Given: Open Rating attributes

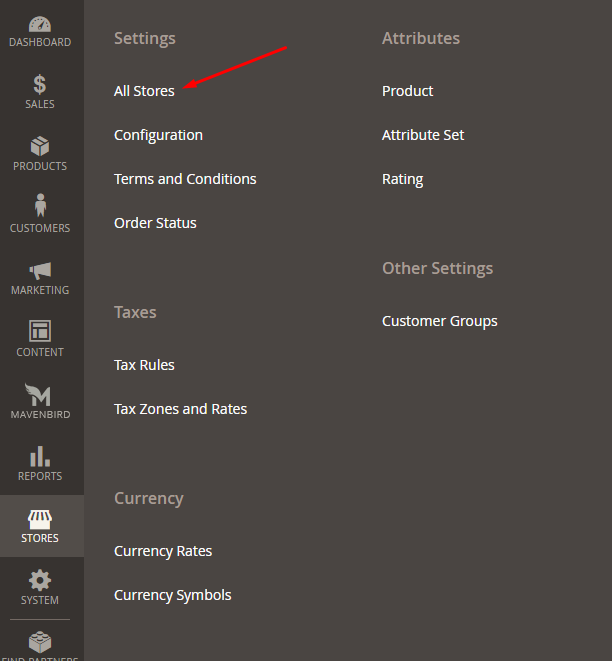Looking at the screenshot, I should click(403, 179).
